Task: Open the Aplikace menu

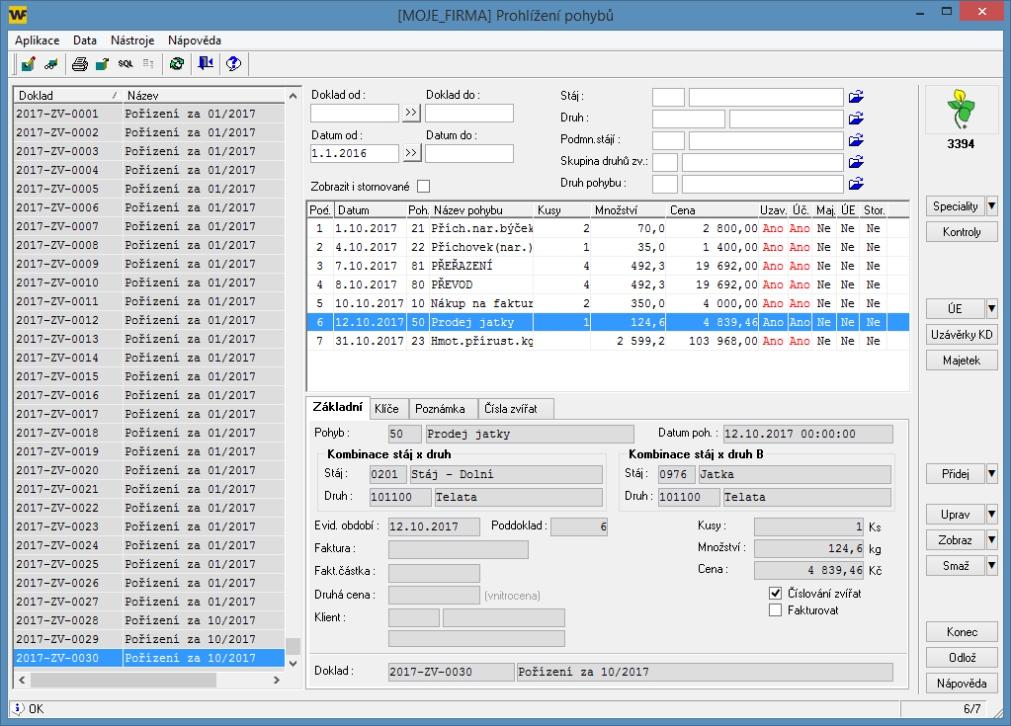Action: pyautogui.click(x=37, y=40)
